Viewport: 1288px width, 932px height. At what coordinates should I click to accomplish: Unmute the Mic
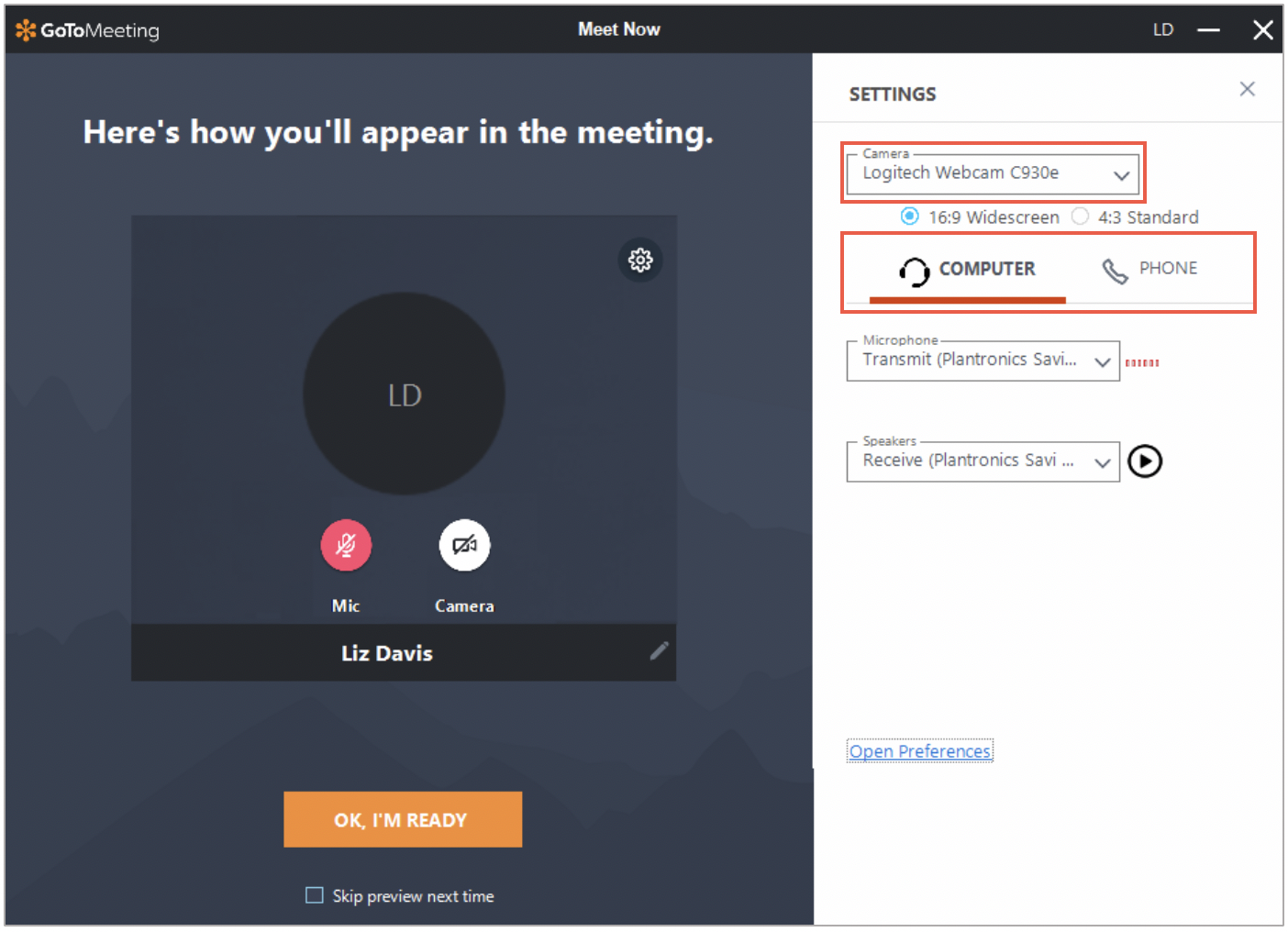[x=346, y=545]
